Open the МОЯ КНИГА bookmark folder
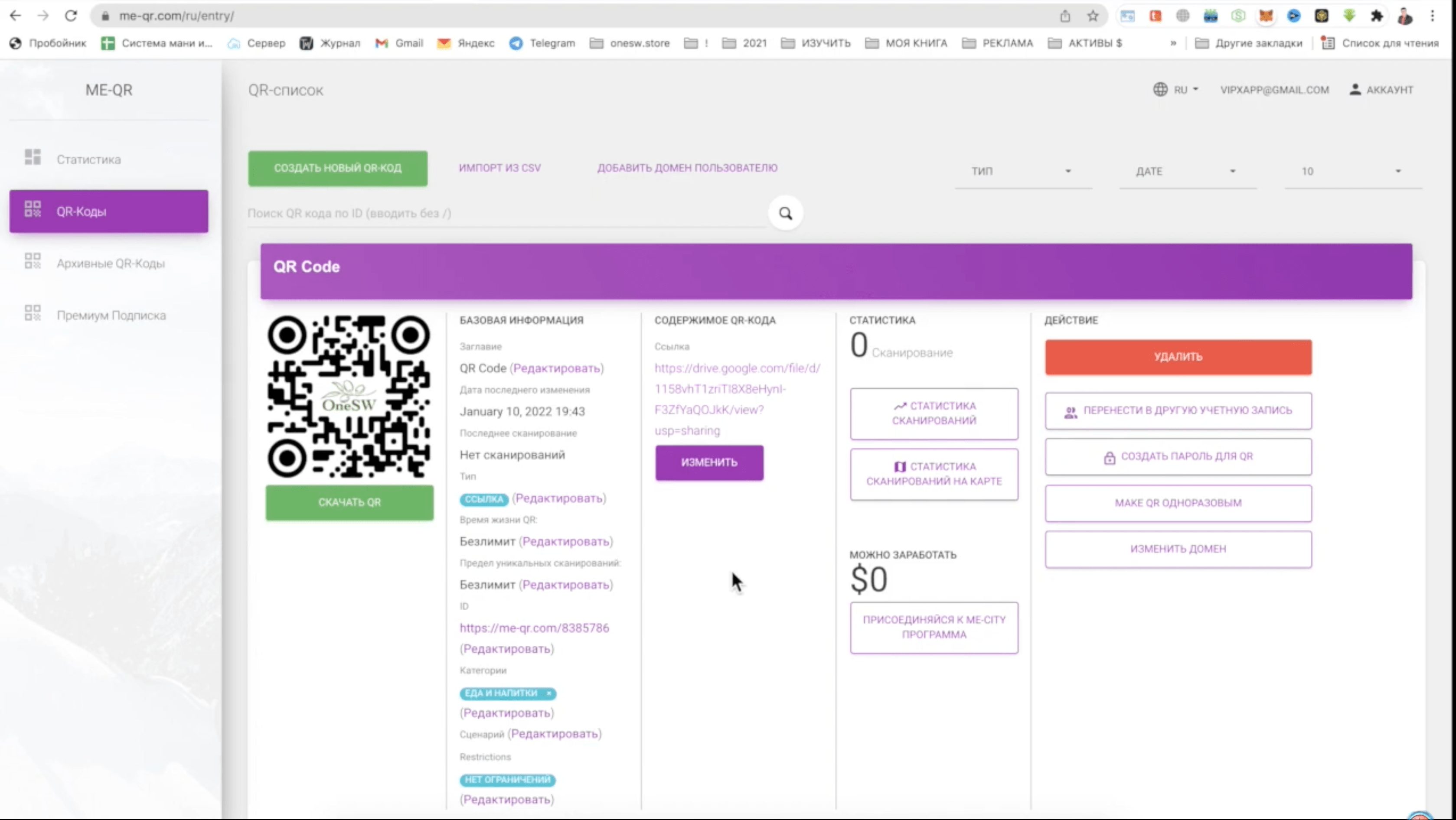This screenshot has width=1456, height=820. [907, 43]
